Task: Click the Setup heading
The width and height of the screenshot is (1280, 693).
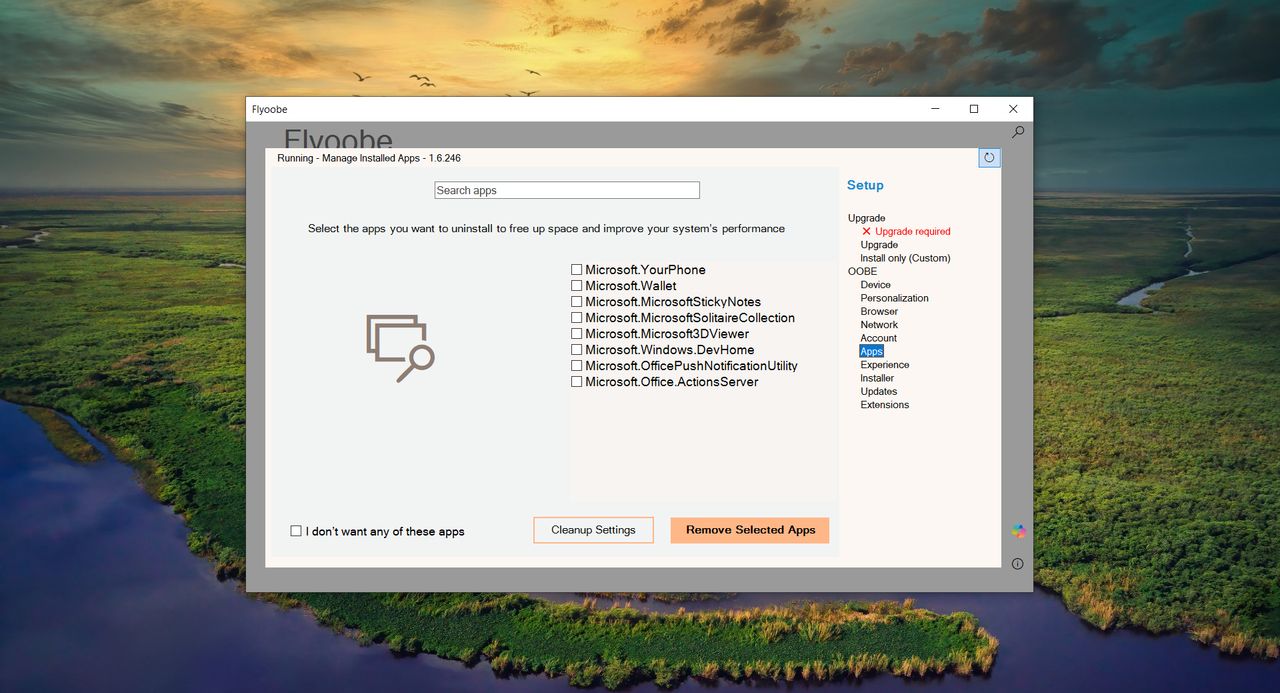Action: coord(865,185)
